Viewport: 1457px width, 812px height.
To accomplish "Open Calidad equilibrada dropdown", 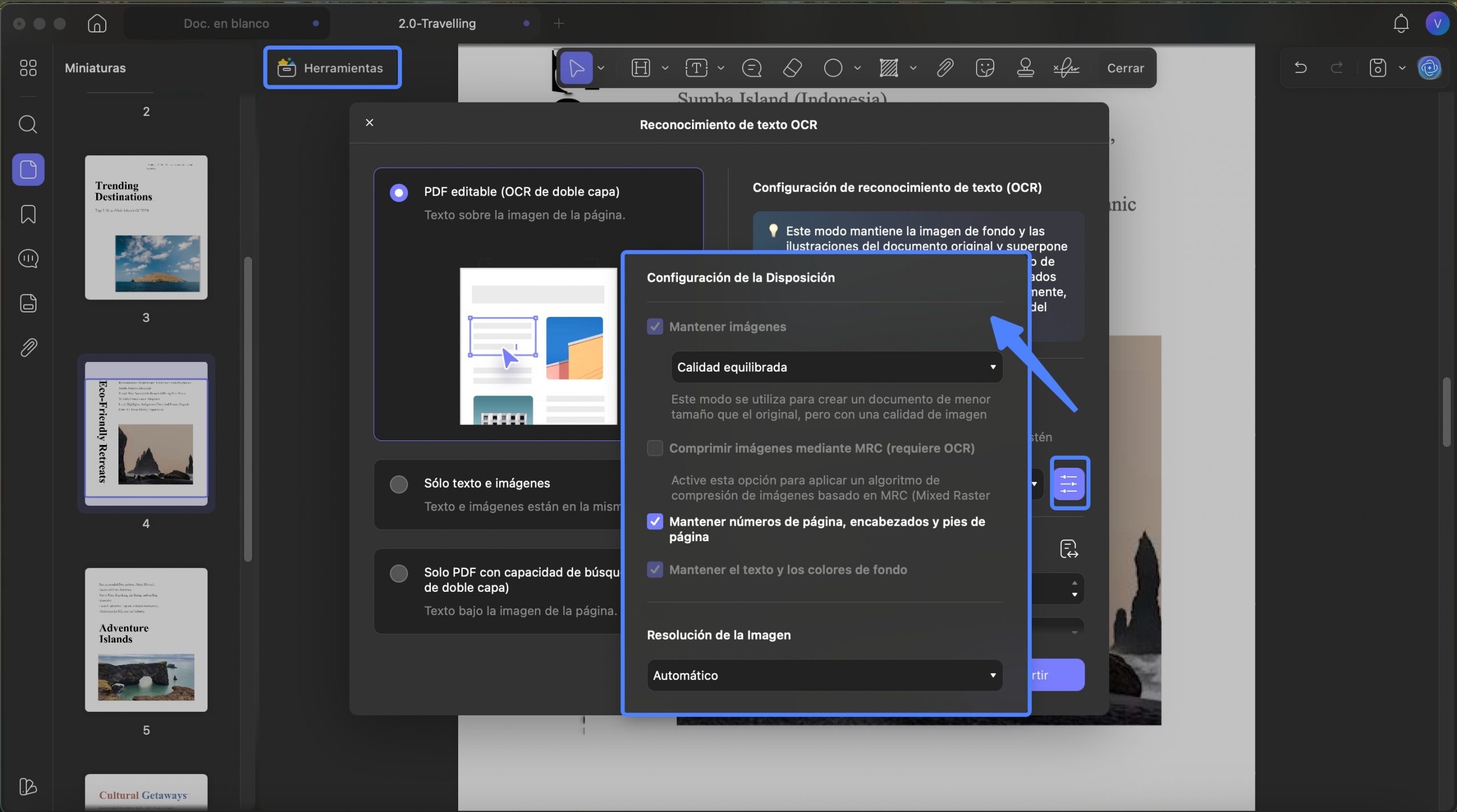I will coord(836,367).
